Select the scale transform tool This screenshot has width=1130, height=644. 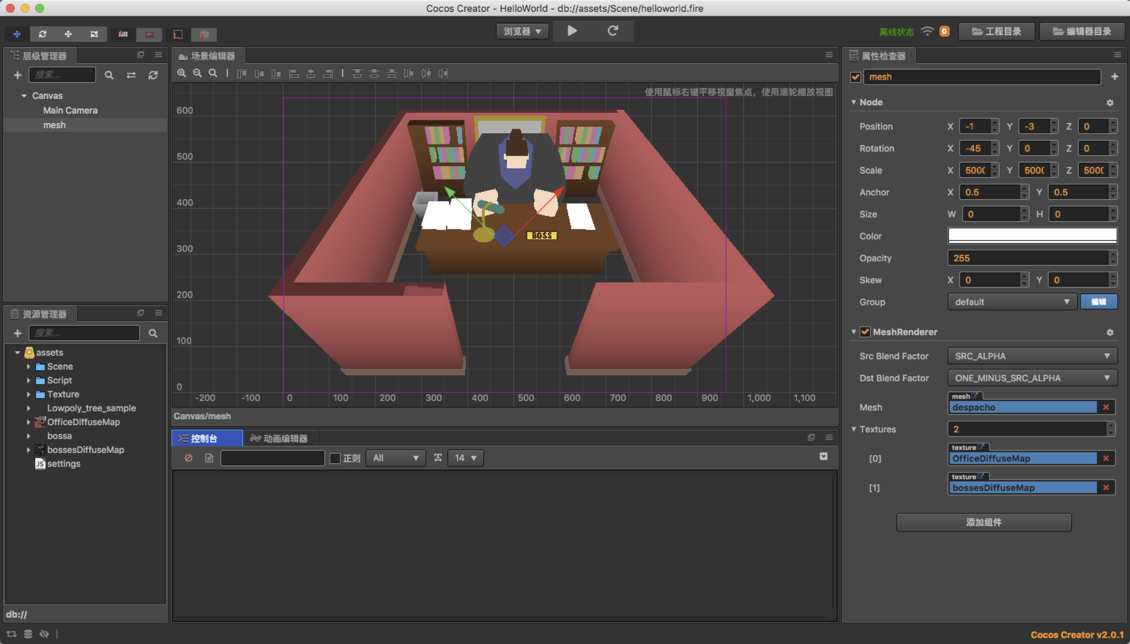pos(68,34)
